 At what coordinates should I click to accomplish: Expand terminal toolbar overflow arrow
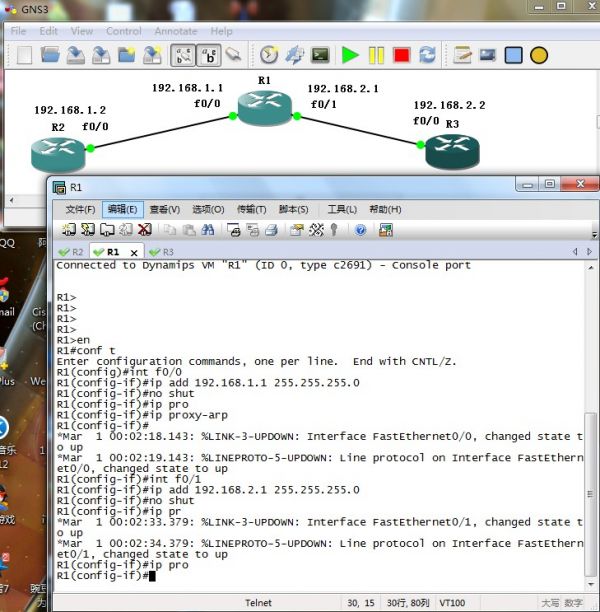594,235
